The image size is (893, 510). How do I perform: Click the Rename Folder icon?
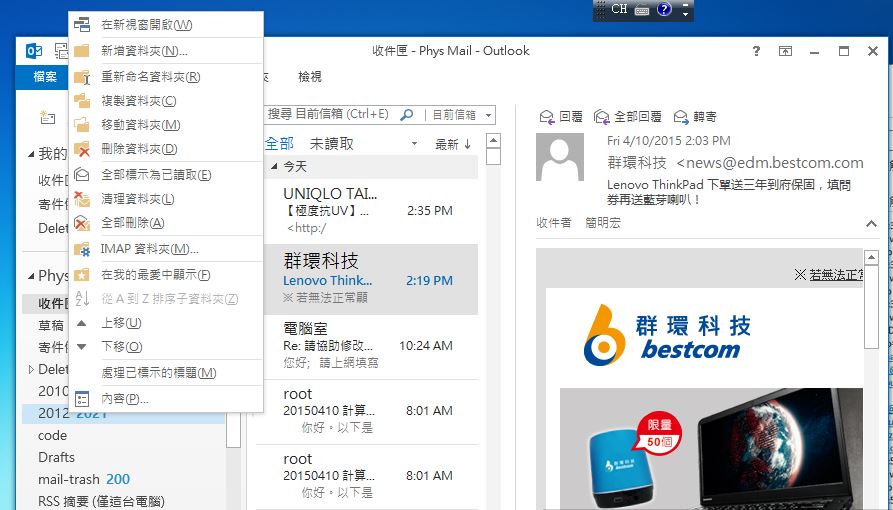(x=82, y=76)
